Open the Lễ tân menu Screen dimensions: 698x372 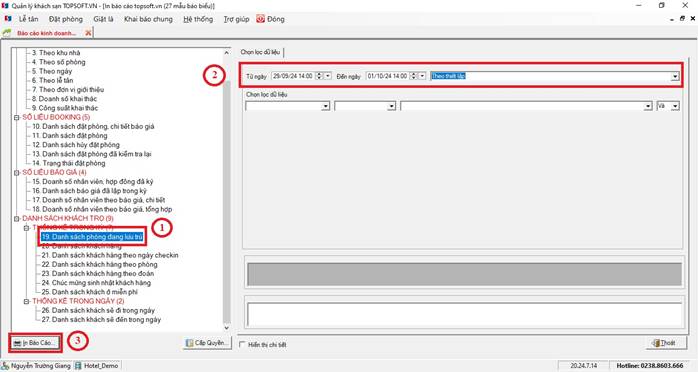(28, 19)
